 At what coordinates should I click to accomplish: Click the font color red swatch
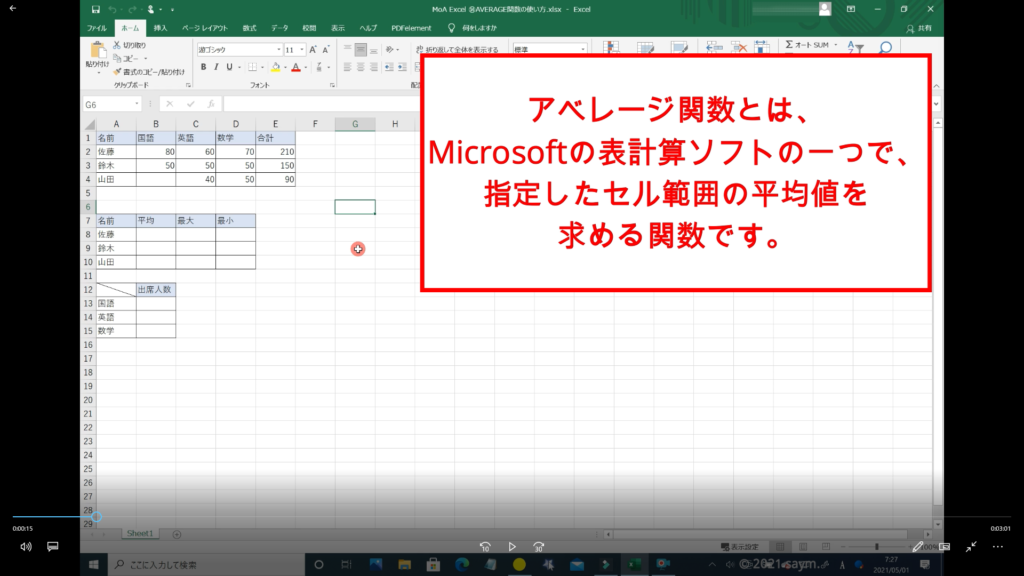coord(296,67)
